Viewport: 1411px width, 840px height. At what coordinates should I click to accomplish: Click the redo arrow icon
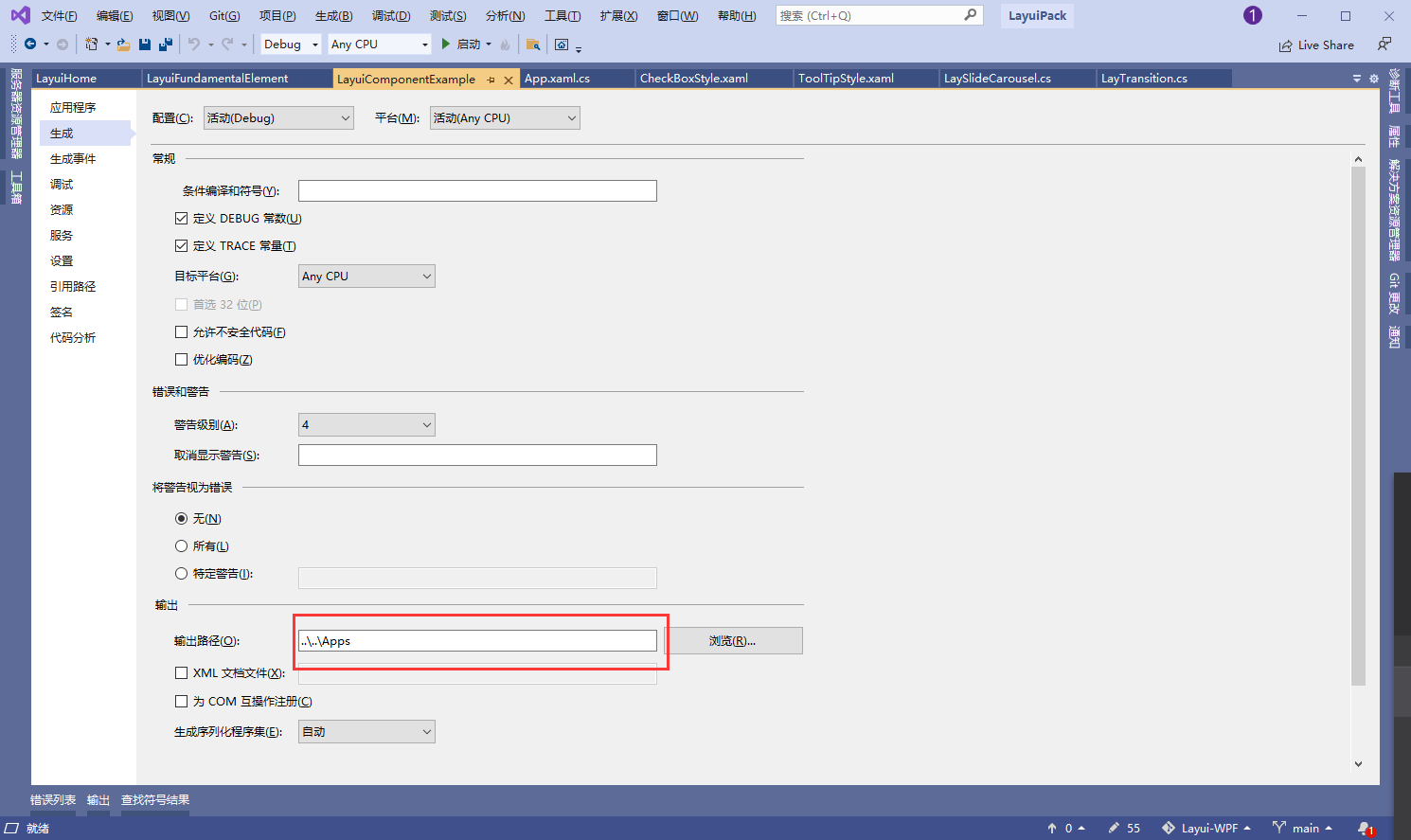(227, 45)
